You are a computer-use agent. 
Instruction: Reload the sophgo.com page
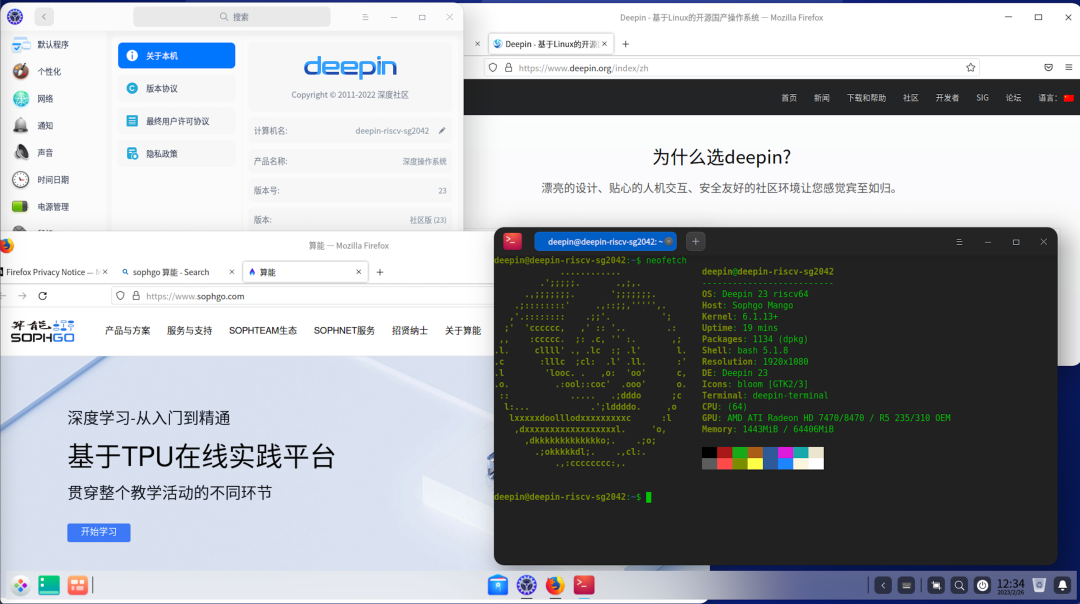coord(43,295)
